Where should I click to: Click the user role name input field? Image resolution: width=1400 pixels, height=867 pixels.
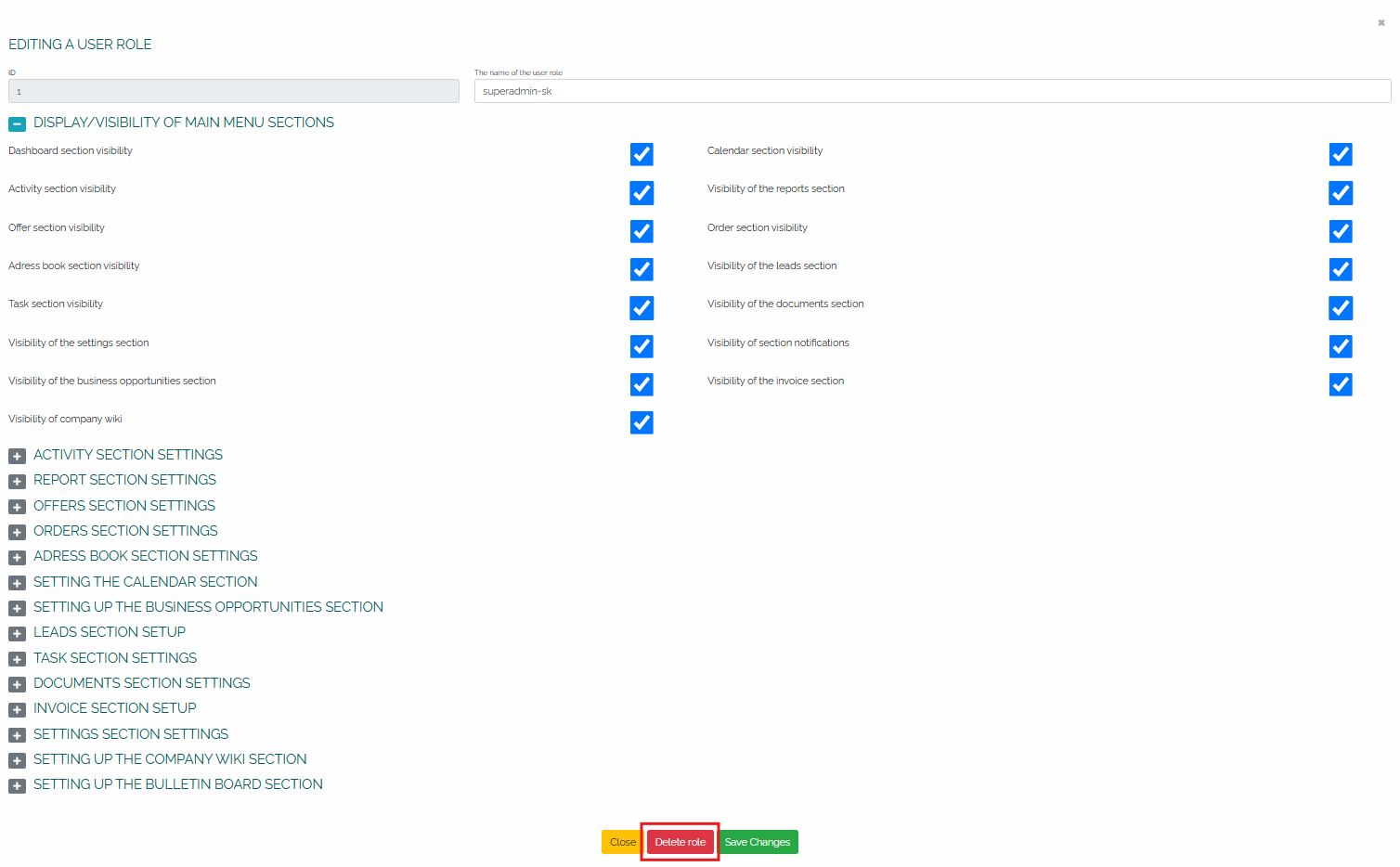pos(932,91)
